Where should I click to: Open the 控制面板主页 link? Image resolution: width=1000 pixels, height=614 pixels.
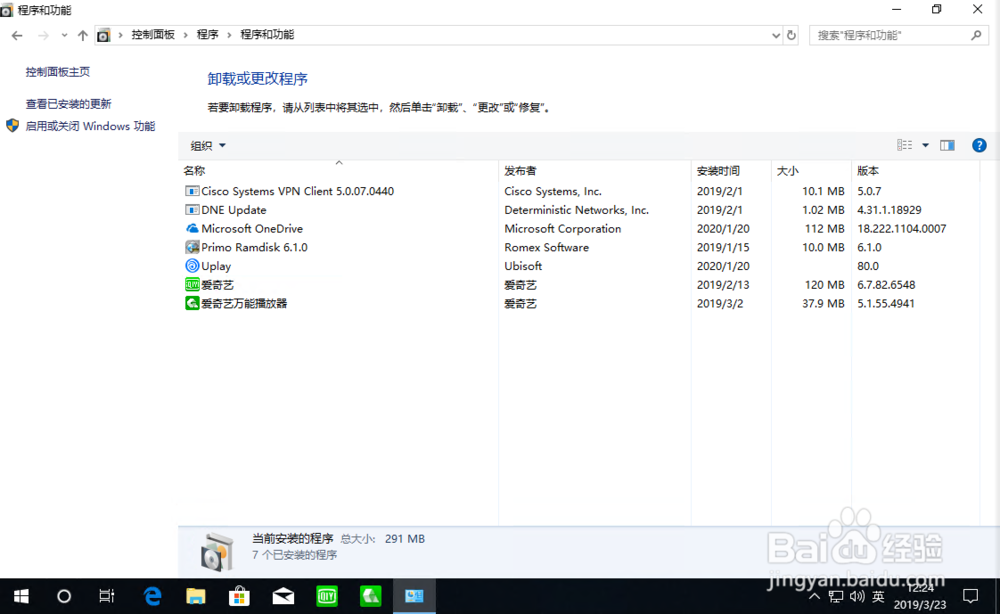coord(57,72)
